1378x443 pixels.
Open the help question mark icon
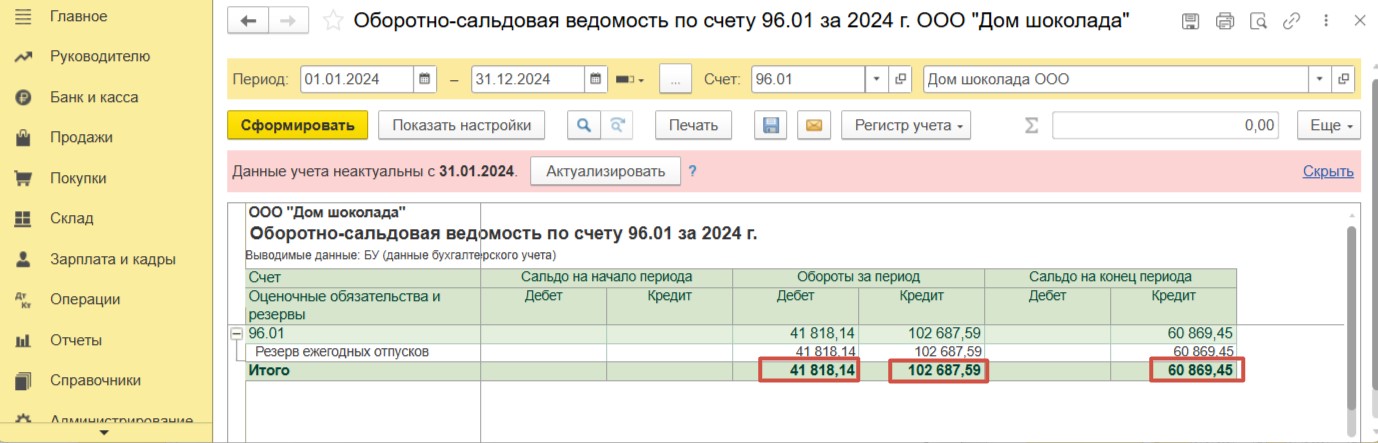(x=692, y=171)
